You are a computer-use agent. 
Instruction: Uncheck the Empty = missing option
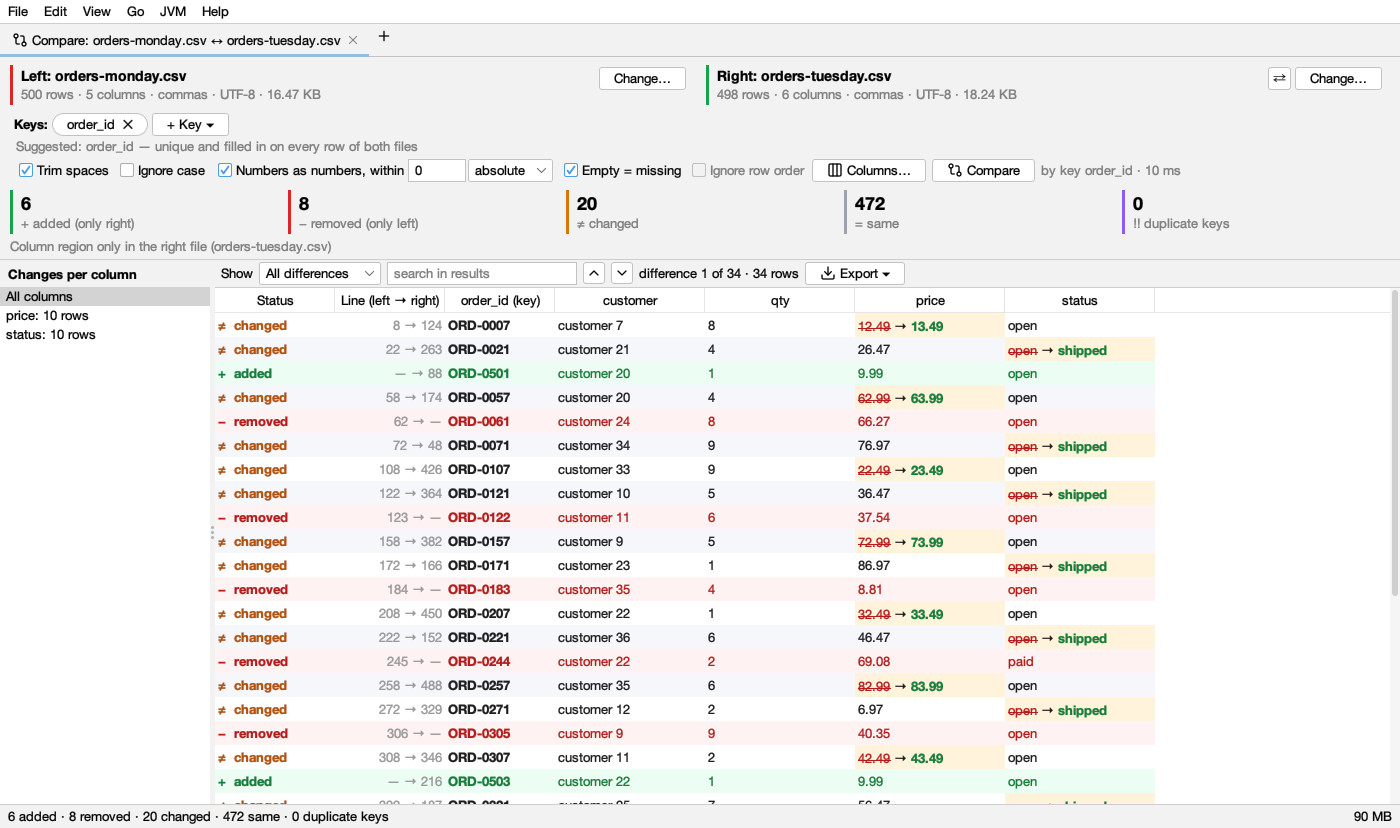(571, 170)
